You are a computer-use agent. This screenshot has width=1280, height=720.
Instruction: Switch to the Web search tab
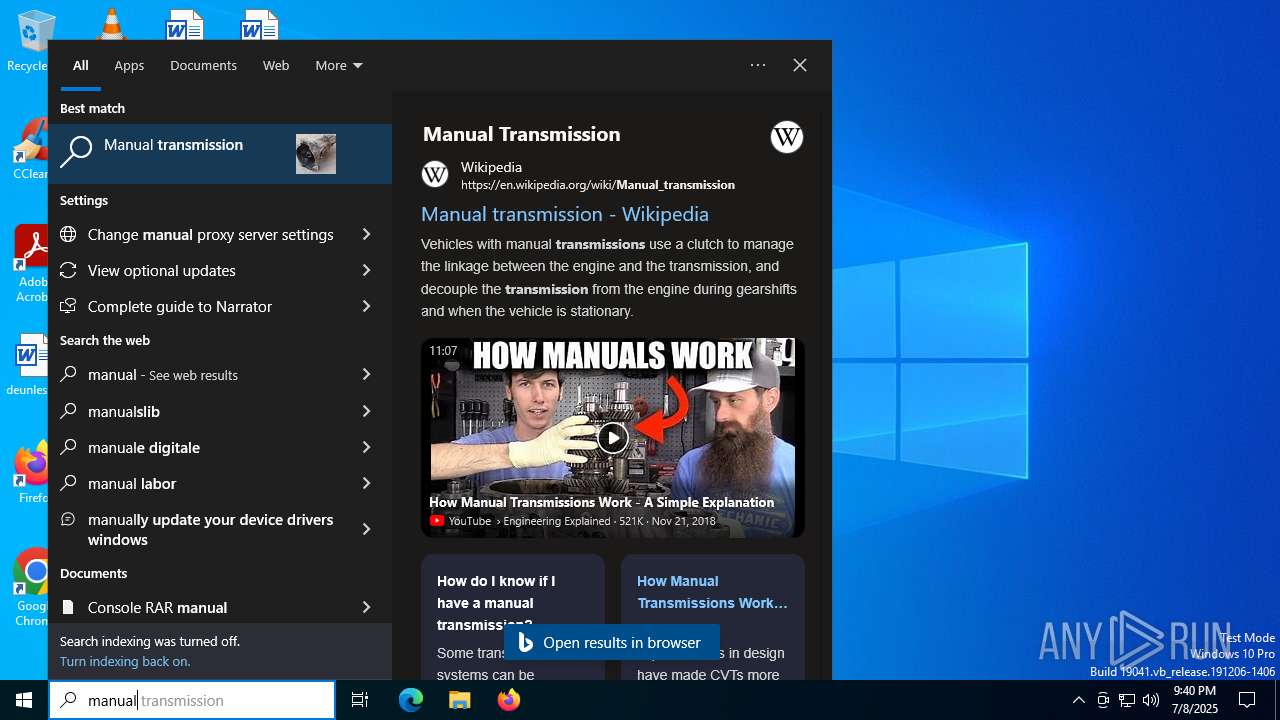(276, 65)
